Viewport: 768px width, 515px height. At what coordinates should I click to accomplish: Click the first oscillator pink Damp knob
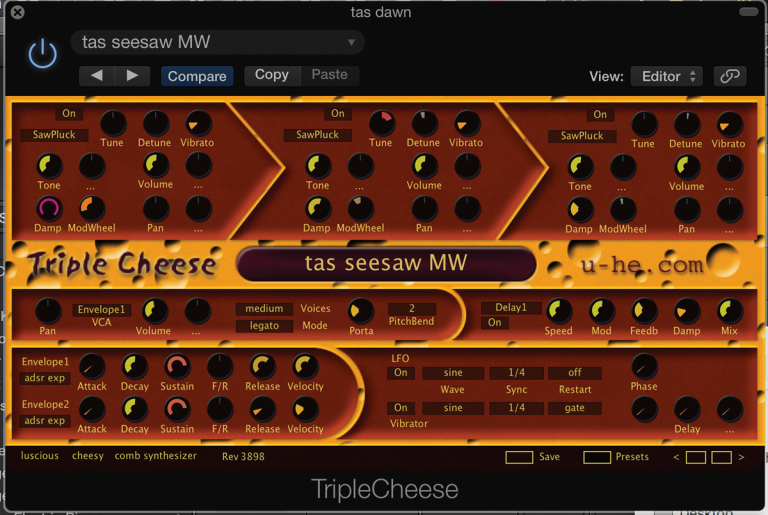[x=48, y=208]
